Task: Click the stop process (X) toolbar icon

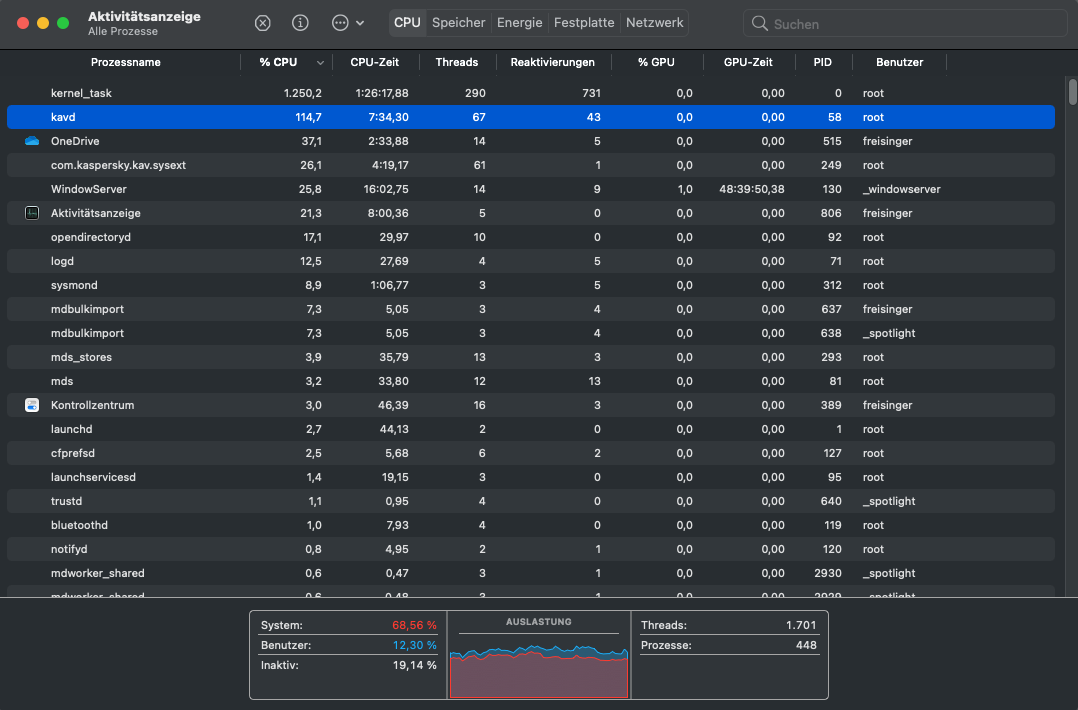Action: pos(262,23)
